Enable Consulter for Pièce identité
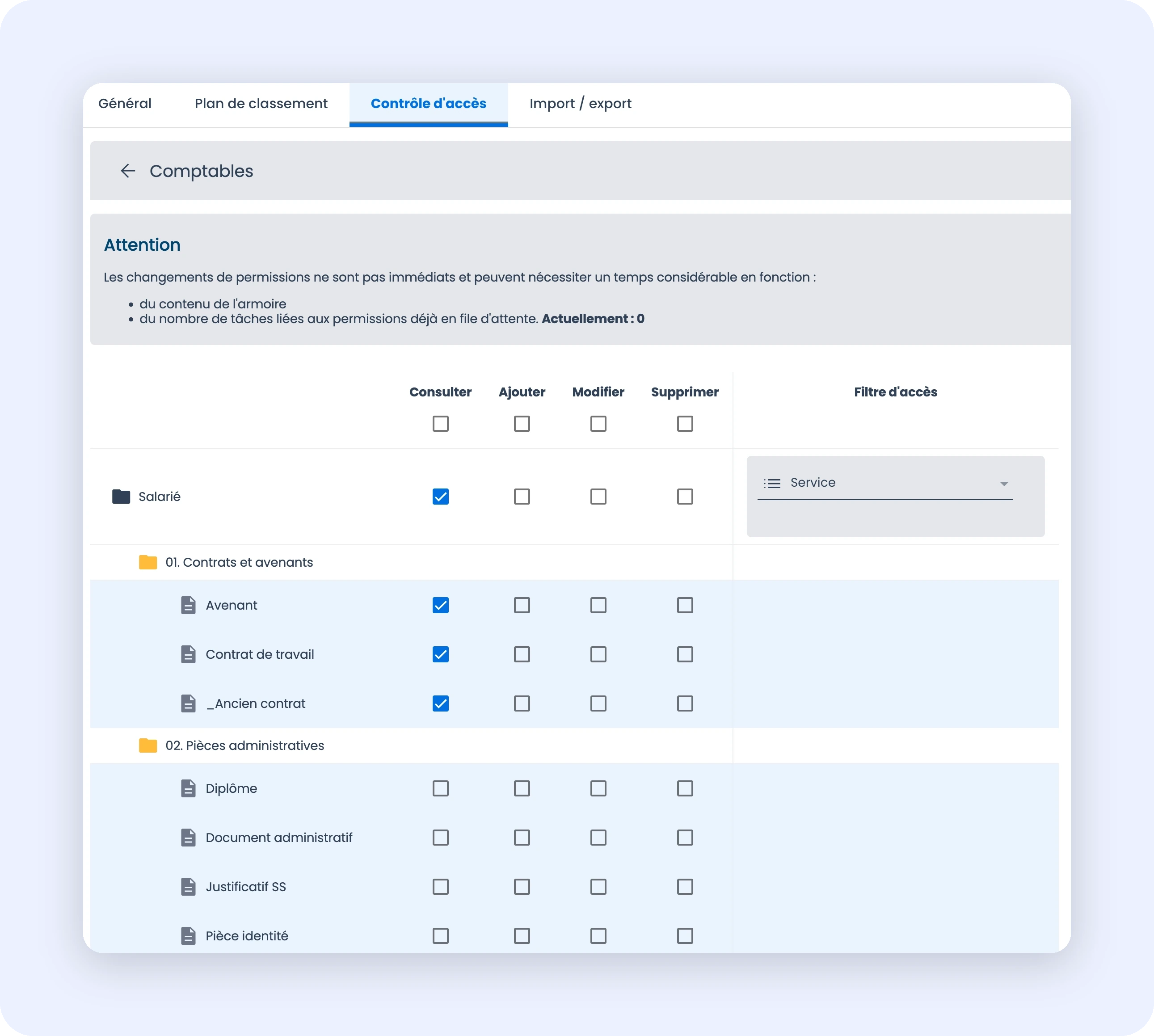The height and width of the screenshot is (1036, 1154). click(x=441, y=936)
